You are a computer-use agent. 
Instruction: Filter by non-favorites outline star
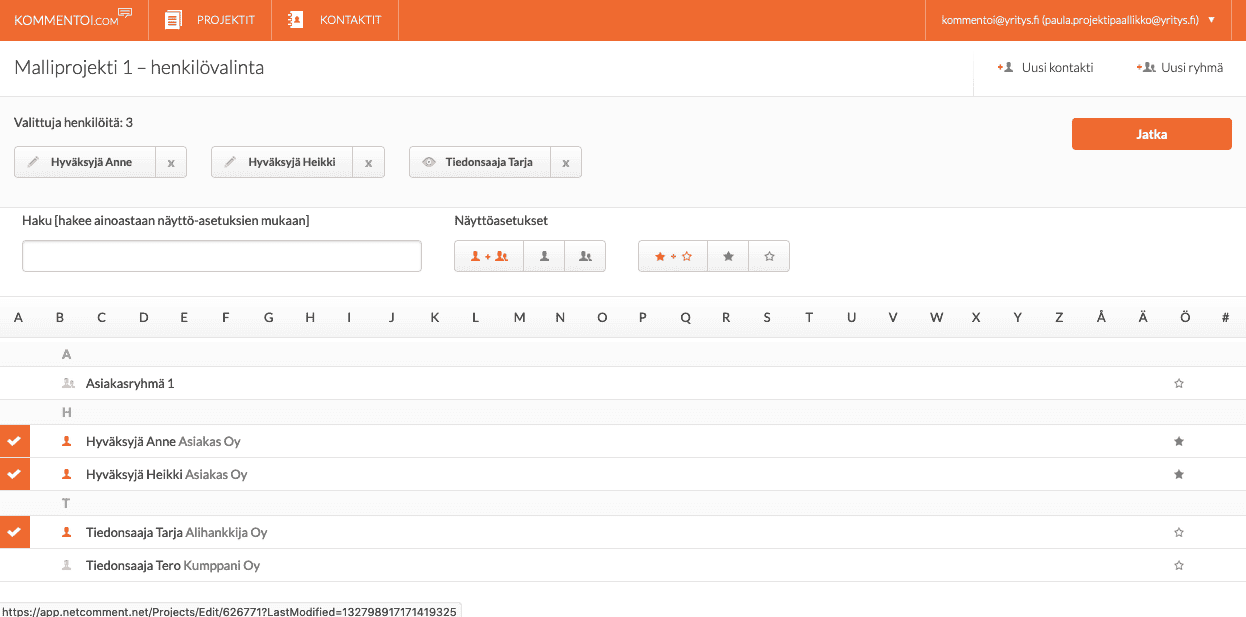point(769,256)
